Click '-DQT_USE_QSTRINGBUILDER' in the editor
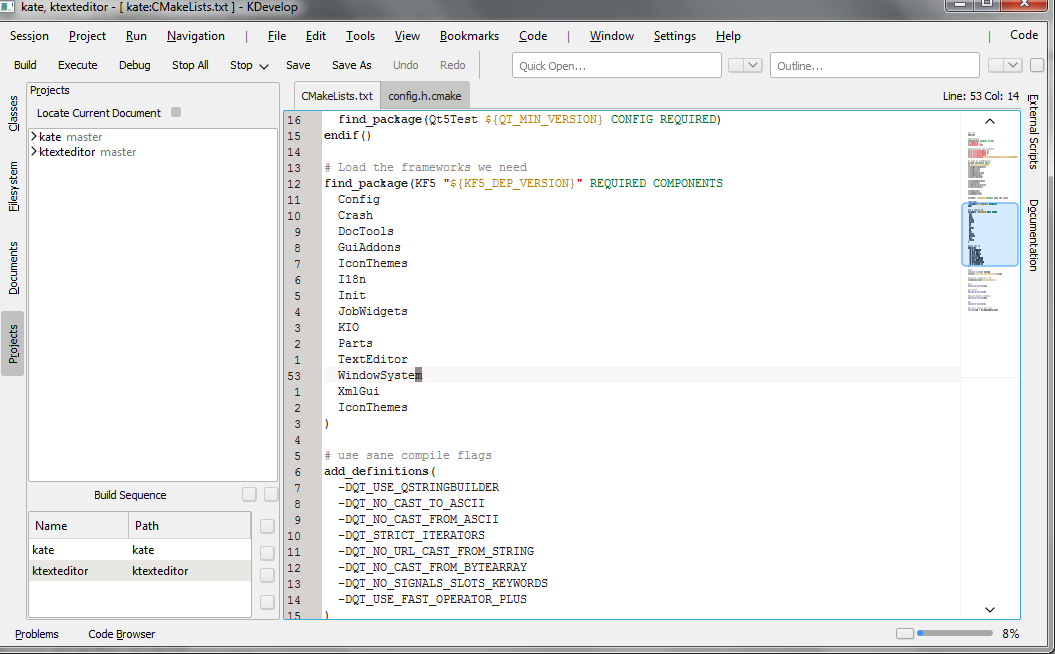 [x=418, y=487]
